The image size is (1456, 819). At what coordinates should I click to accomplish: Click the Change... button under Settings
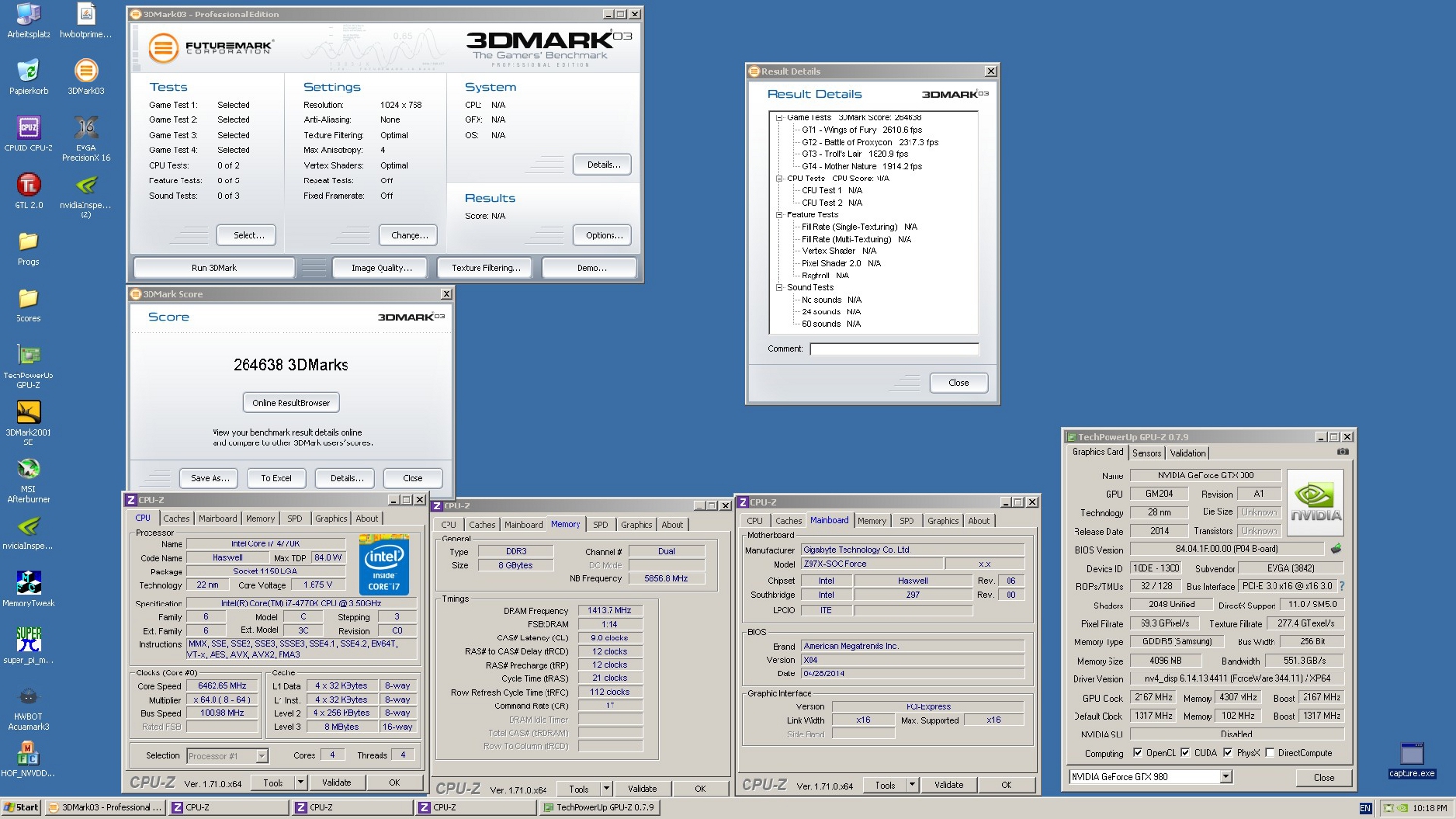coord(410,235)
